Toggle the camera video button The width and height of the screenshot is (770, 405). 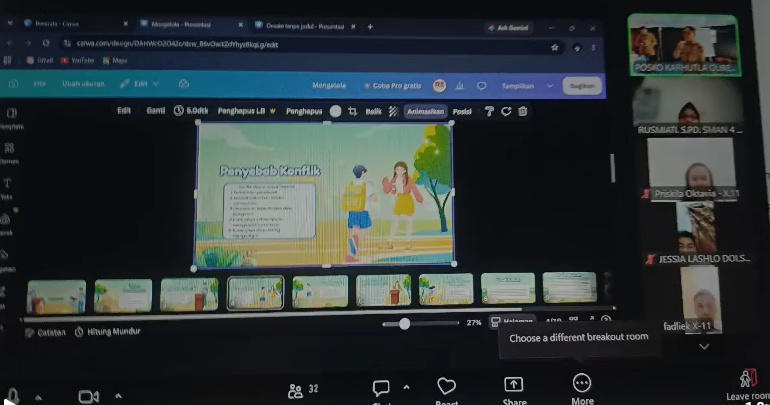click(88, 396)
